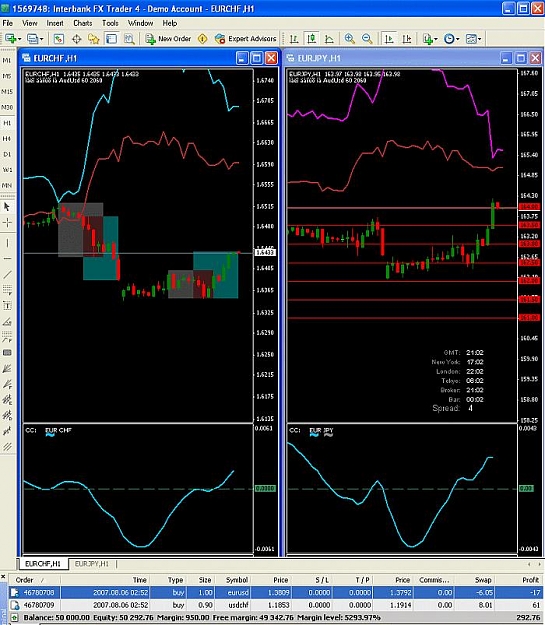Open the Indicators list icon

(428, 39)
